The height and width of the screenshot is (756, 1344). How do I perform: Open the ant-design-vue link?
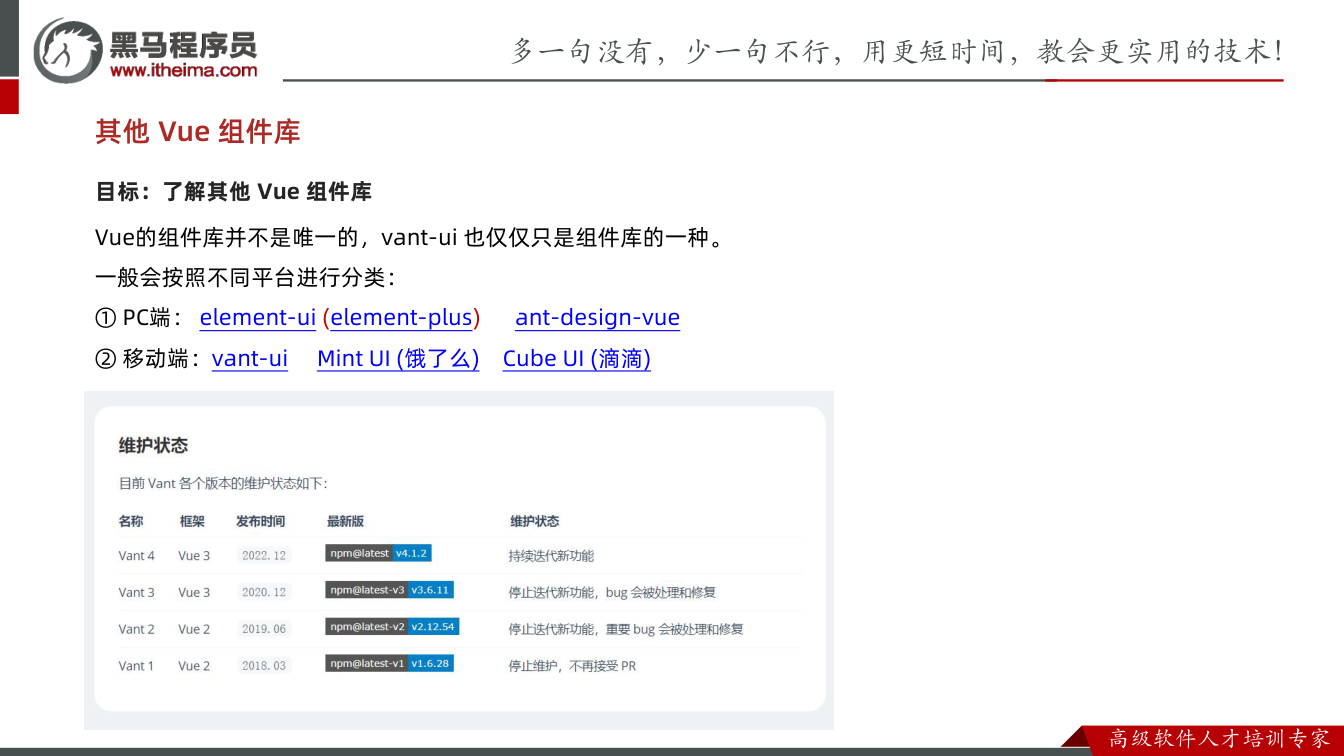[x=598, y=318]
